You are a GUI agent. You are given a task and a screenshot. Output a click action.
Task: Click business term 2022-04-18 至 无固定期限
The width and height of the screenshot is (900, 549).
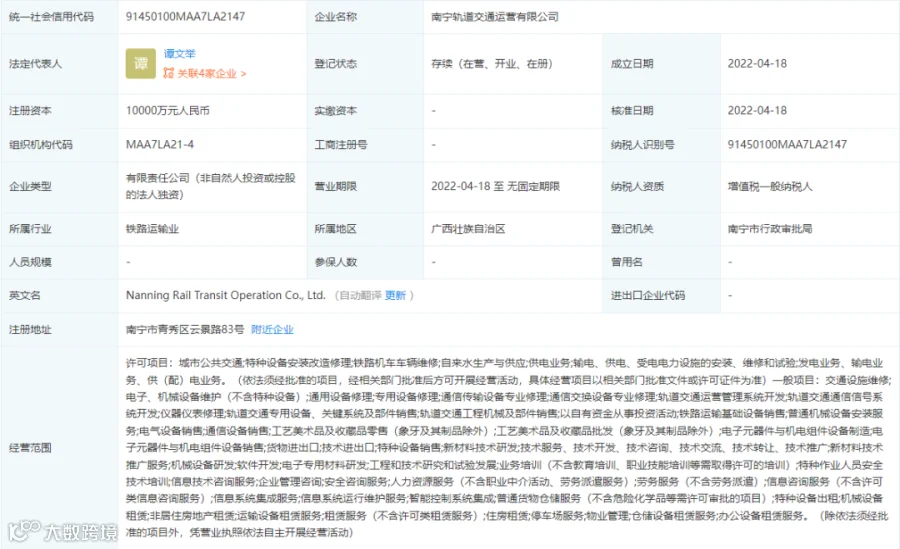pos(495,186)
